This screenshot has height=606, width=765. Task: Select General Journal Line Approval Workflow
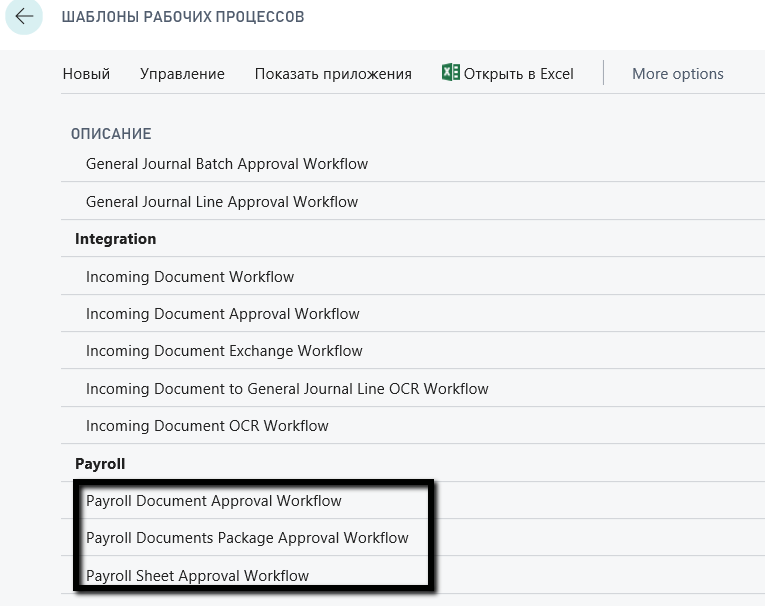[x=222, y=201]
